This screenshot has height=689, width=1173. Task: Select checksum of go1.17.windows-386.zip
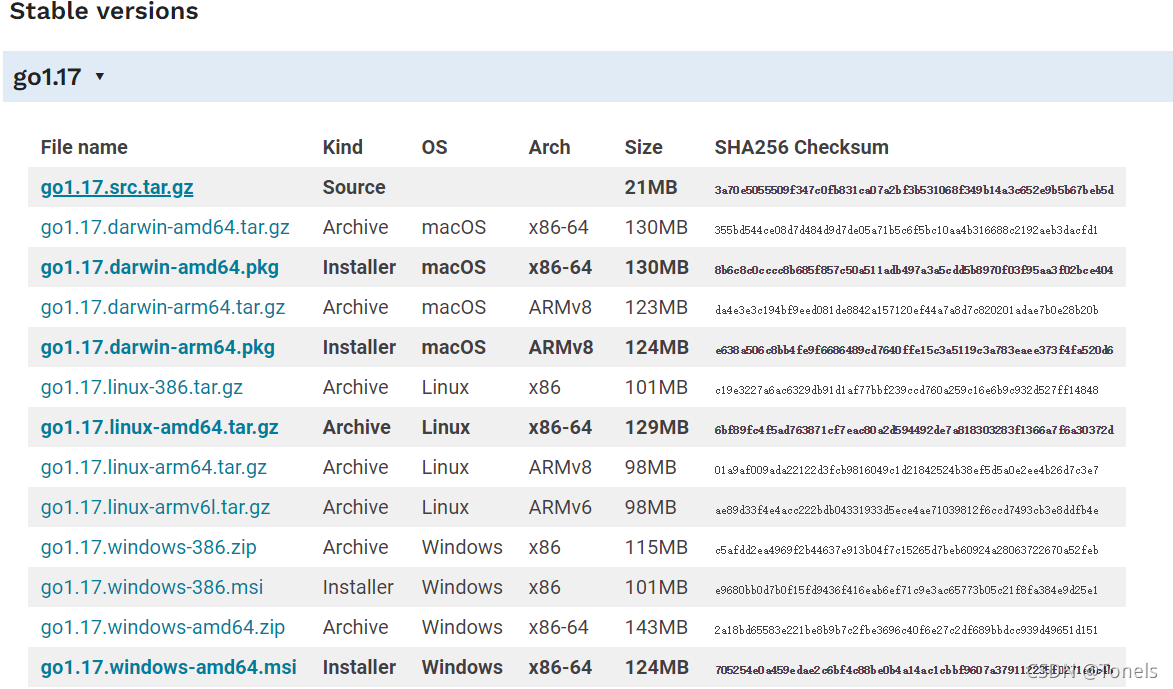(x=907, y=551)
